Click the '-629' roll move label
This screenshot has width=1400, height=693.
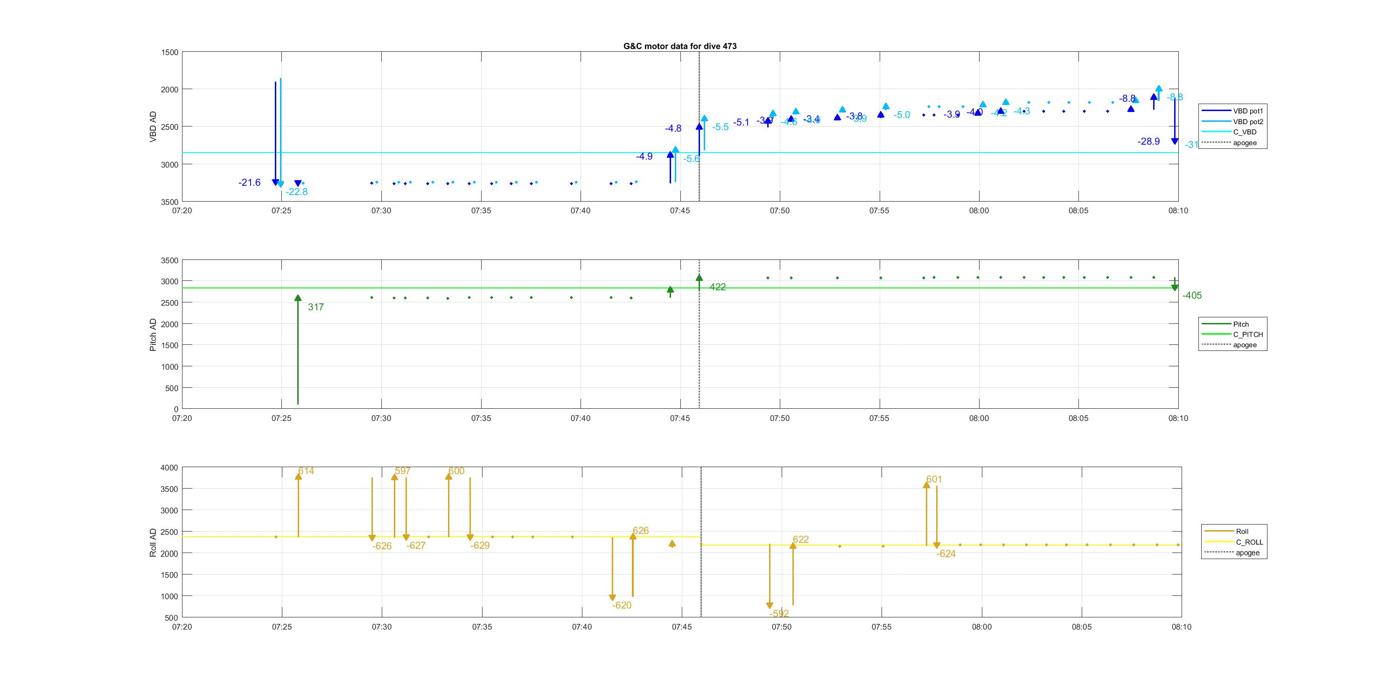[480, 546]
